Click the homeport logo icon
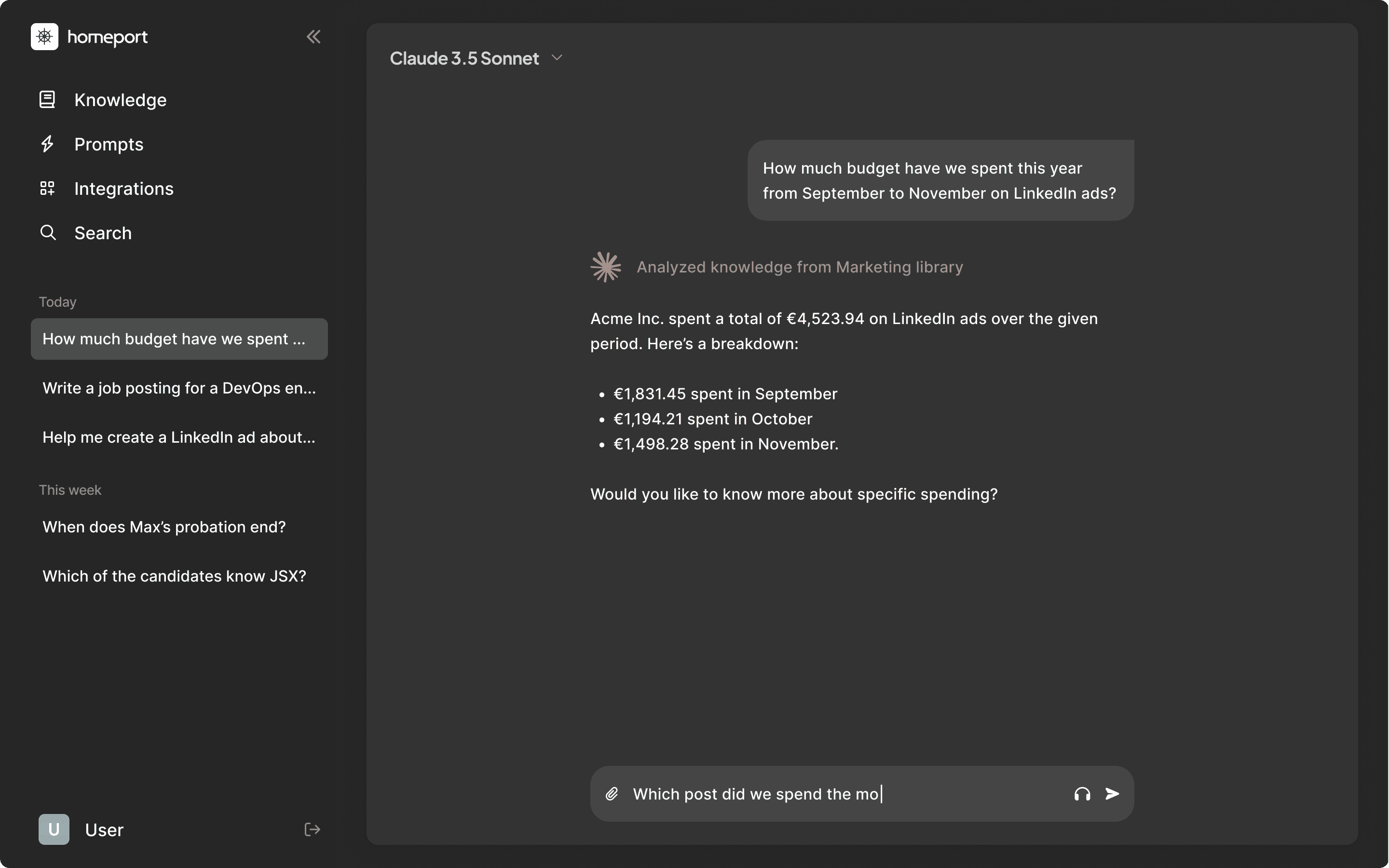Viewport: 1389px width, 868px height. (44, 37)
